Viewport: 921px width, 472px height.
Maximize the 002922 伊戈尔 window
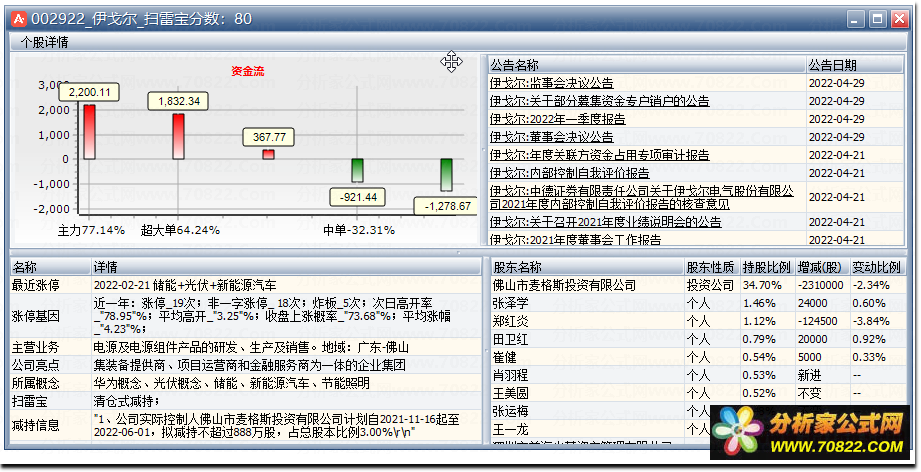click(878, 19)
